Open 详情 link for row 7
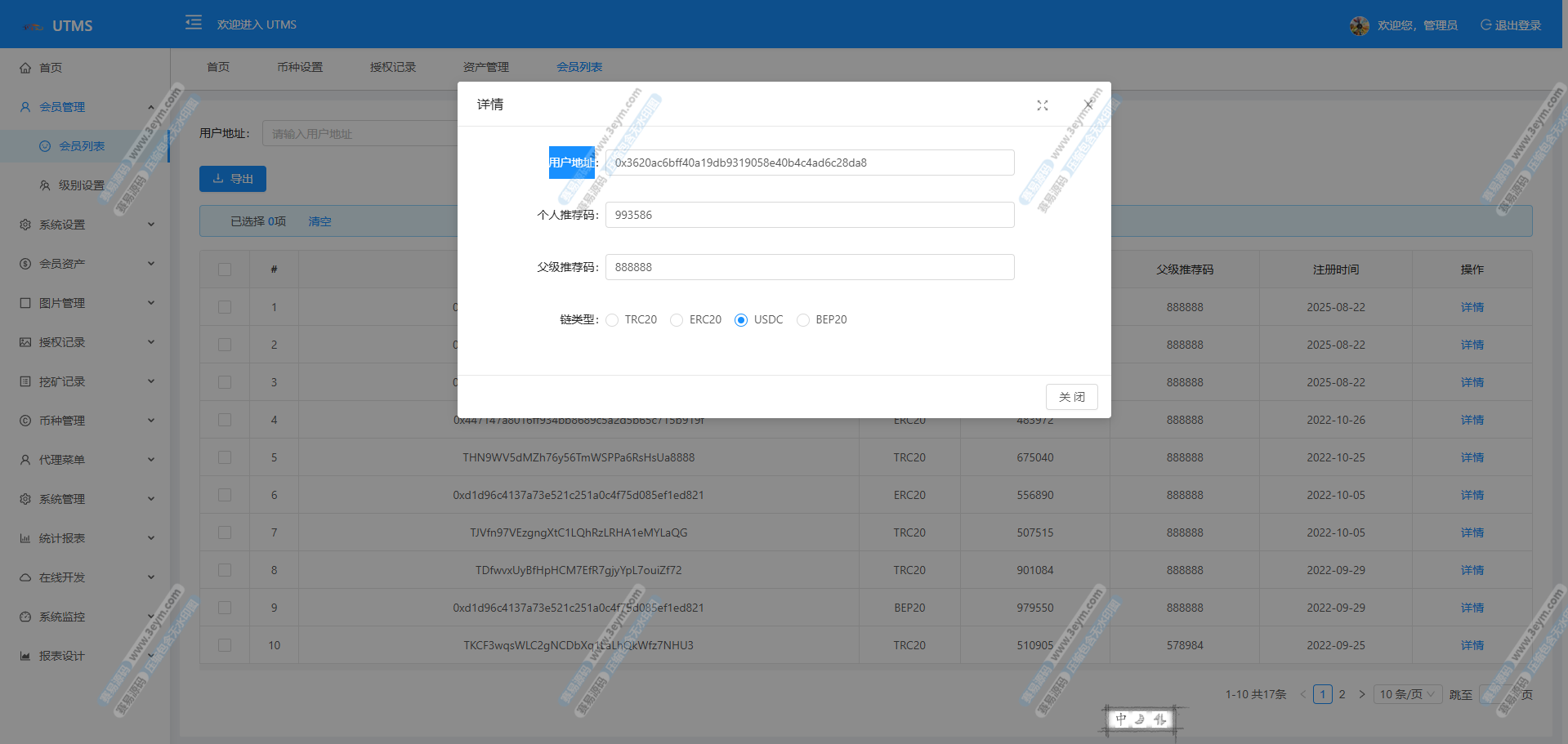Viewport: 1568px width, 744px height. (1472, 532)
